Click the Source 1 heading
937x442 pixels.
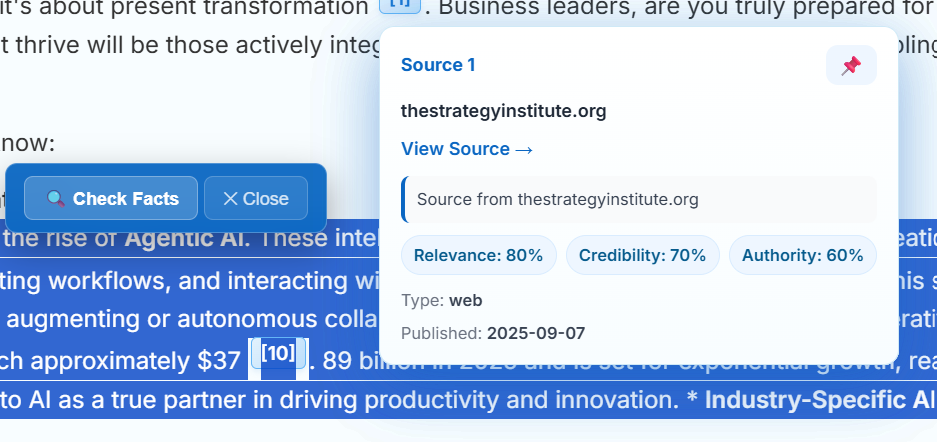coord(438,65)
